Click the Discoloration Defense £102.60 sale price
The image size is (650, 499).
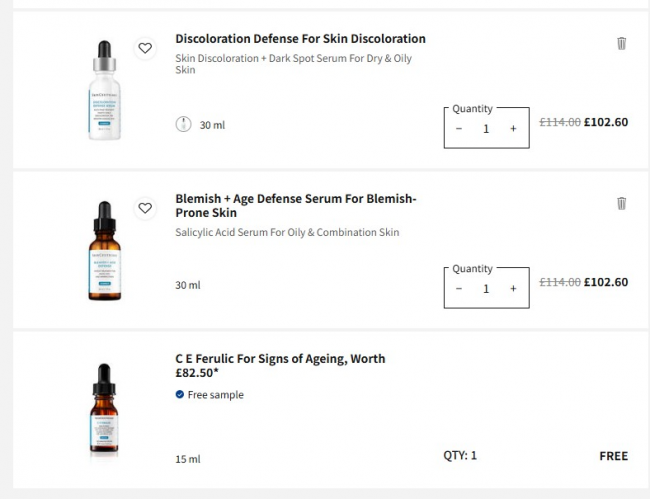pos(606,123)
